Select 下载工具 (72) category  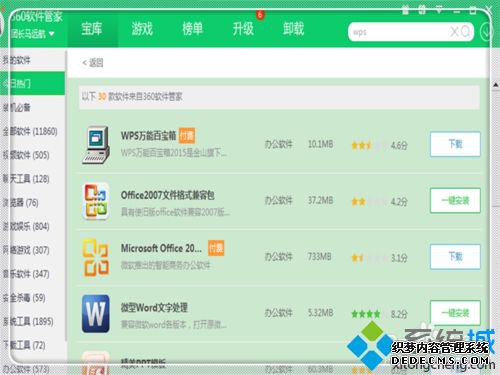(32, 345)
